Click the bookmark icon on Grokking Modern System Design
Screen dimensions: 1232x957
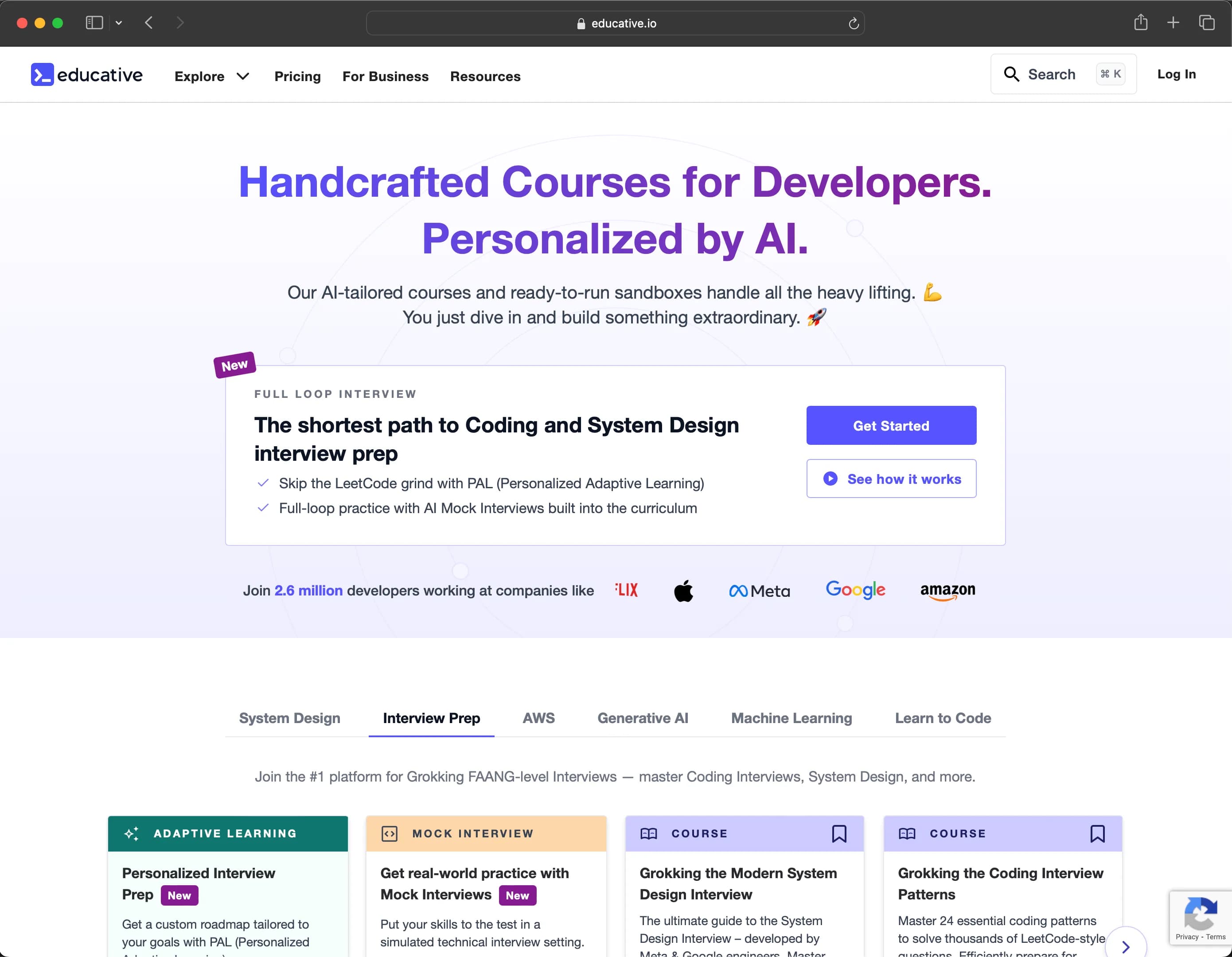tap(840, 832)
